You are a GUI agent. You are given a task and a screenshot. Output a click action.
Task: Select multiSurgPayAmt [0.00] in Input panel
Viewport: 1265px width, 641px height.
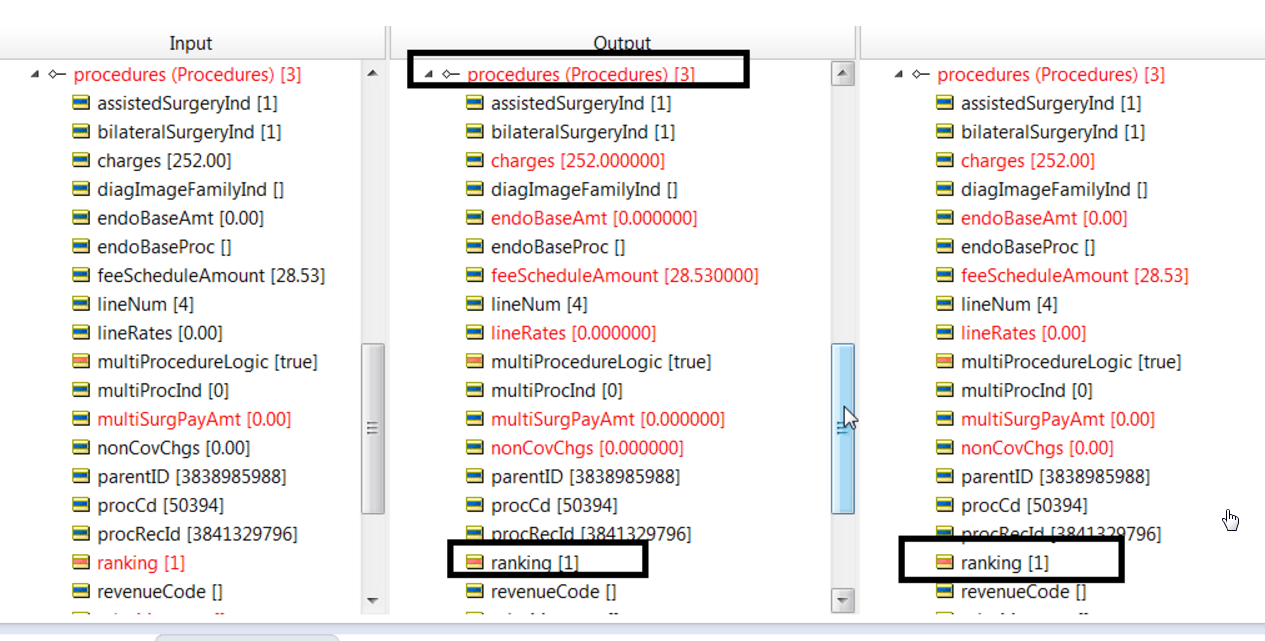tap(194, 420)
